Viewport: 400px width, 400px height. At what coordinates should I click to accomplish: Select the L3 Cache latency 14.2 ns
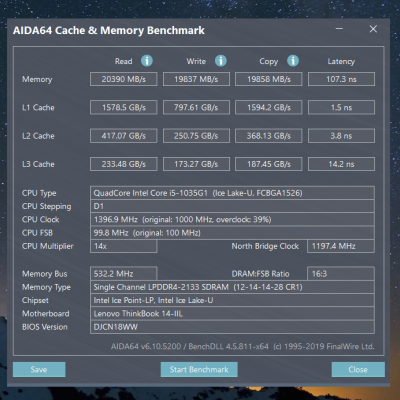[341, 164]
